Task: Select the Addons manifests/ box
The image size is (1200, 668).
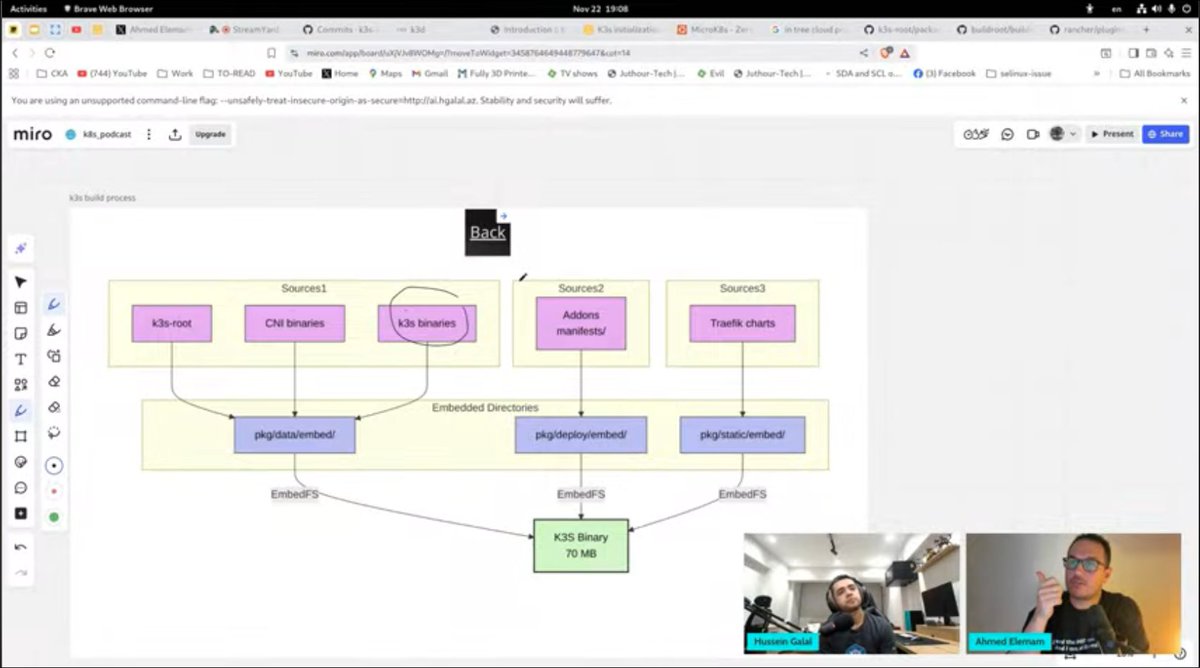Action: pyautogui.click(x=581, y=323)
